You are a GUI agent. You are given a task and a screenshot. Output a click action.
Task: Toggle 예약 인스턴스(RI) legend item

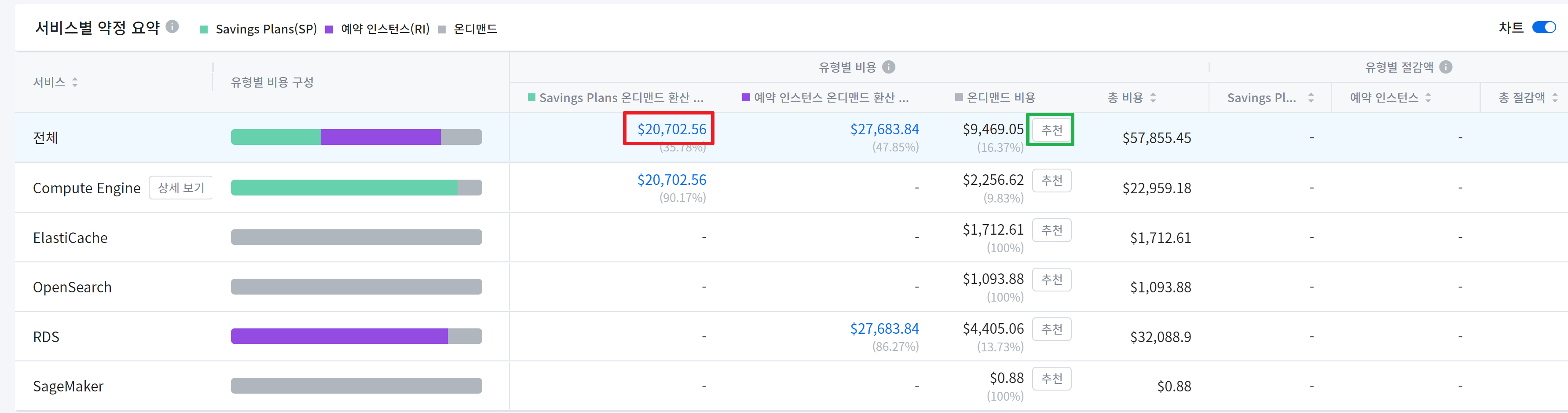(378, 29)
